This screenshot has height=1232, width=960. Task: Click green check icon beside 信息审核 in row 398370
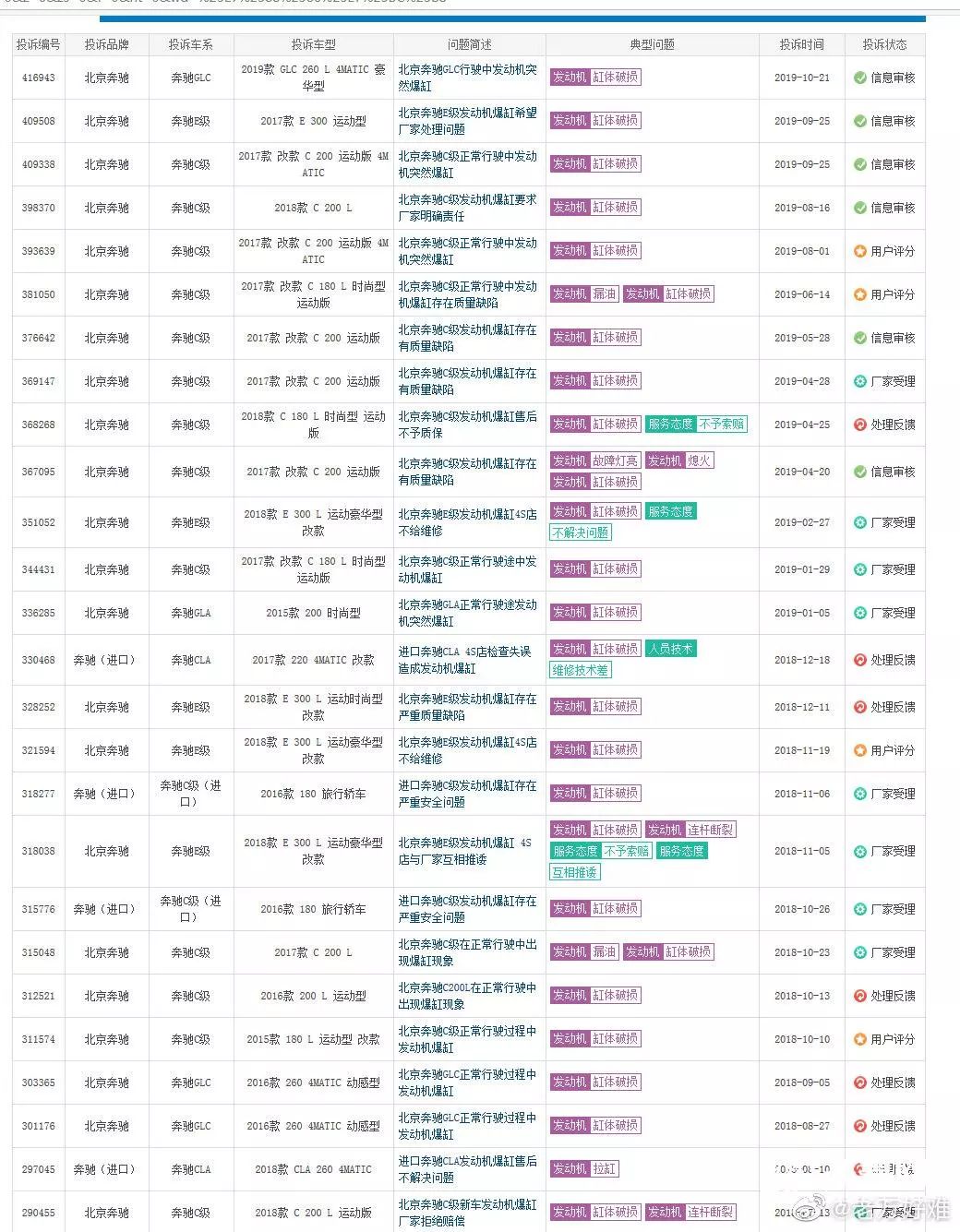tap(859, 208)
